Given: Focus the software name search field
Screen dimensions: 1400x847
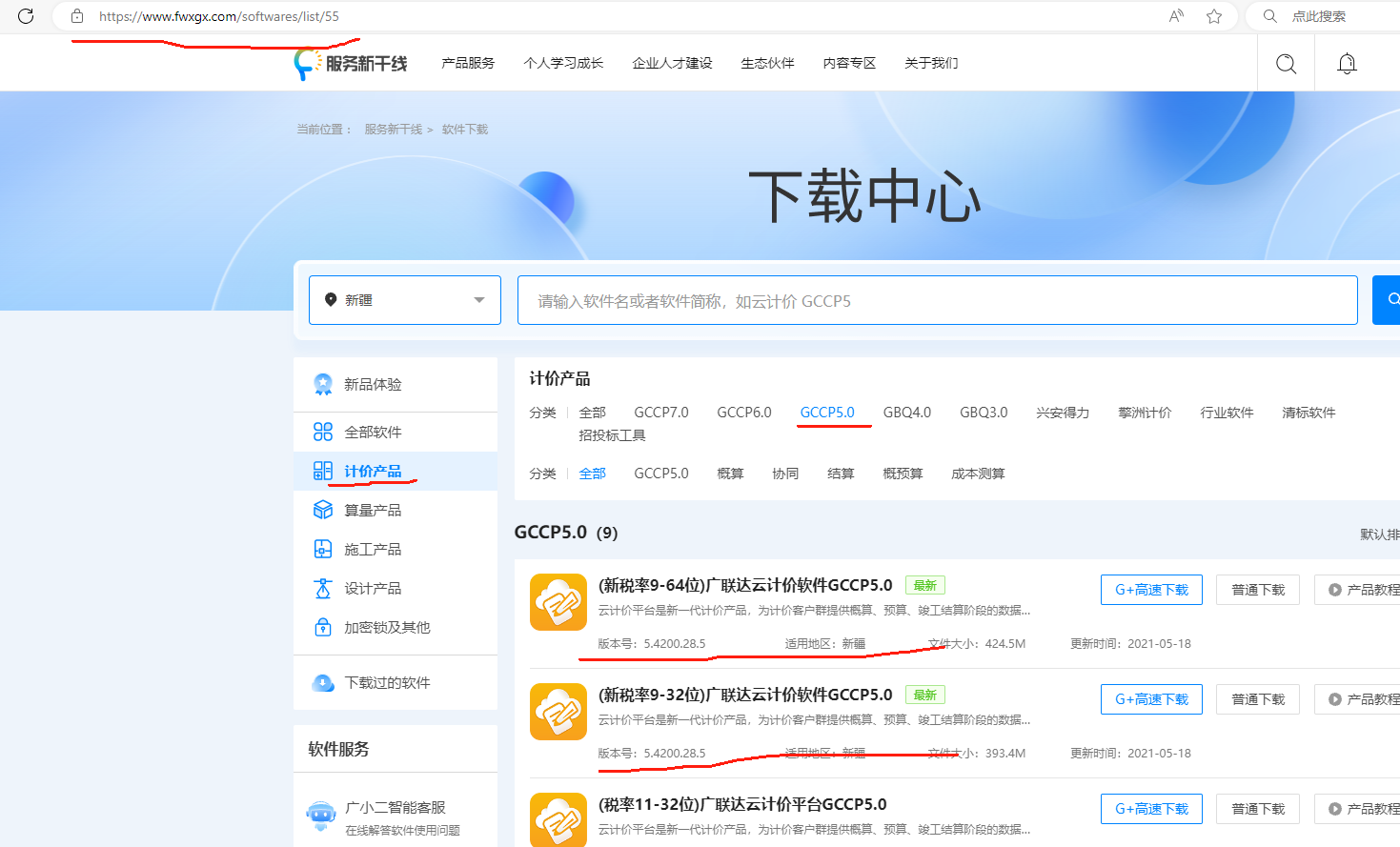Looking at the screenshot, I should coord(938,300).
